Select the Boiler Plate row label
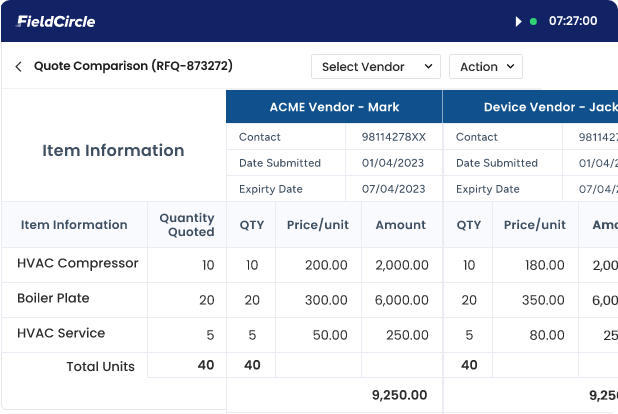618x414 pixels. pos(53,298)
